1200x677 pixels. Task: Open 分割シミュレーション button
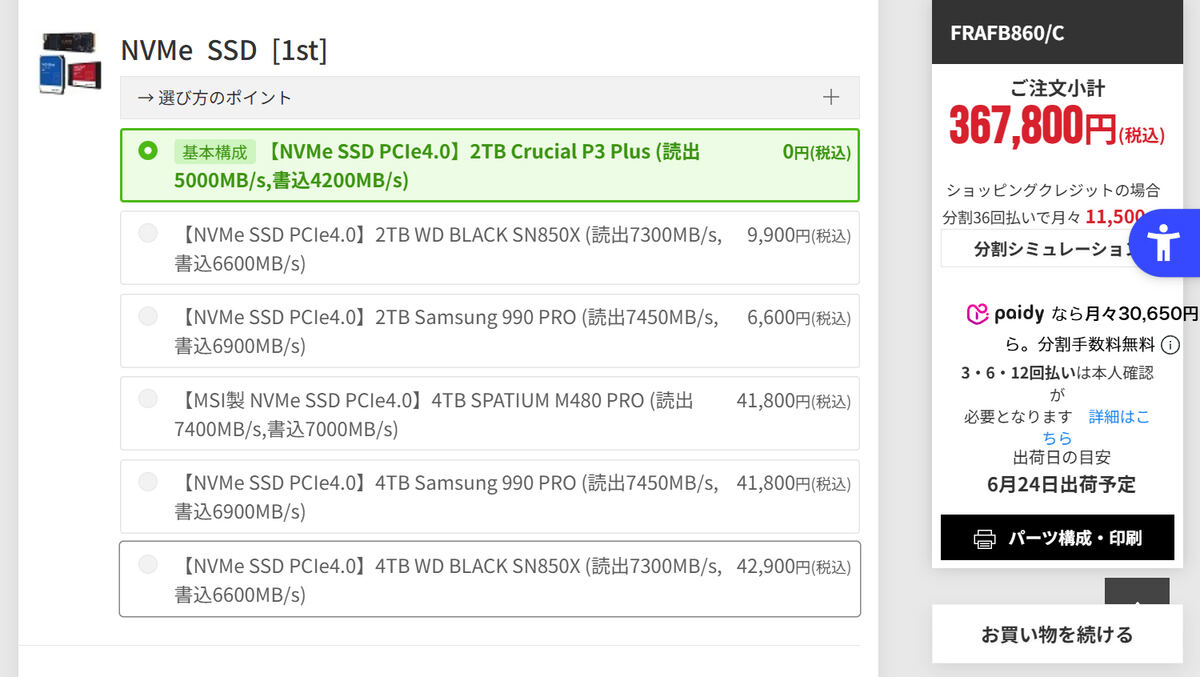[1040, 249]
